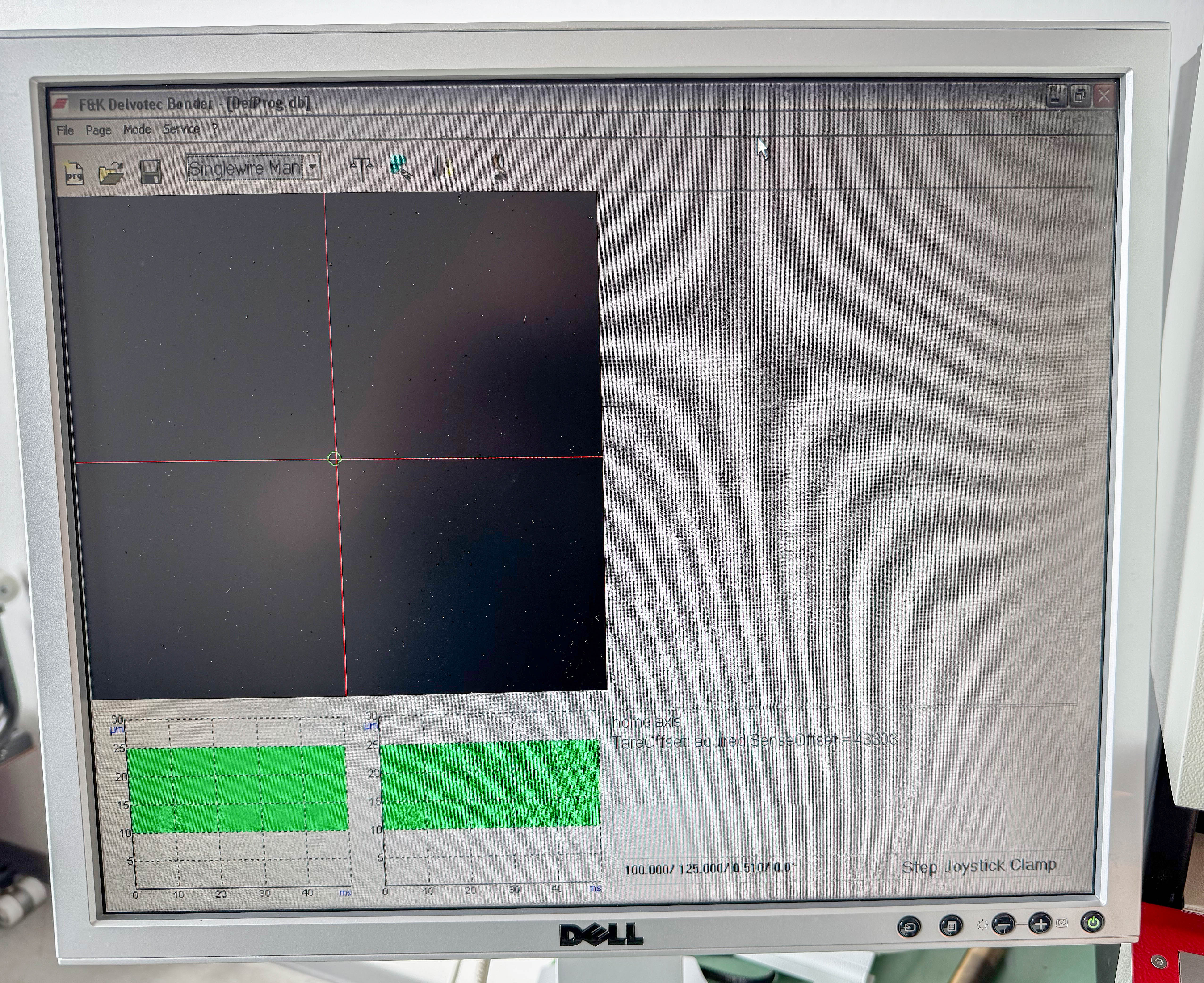
Task: Click 'Step' in the status bar
Action: [920, 867]
